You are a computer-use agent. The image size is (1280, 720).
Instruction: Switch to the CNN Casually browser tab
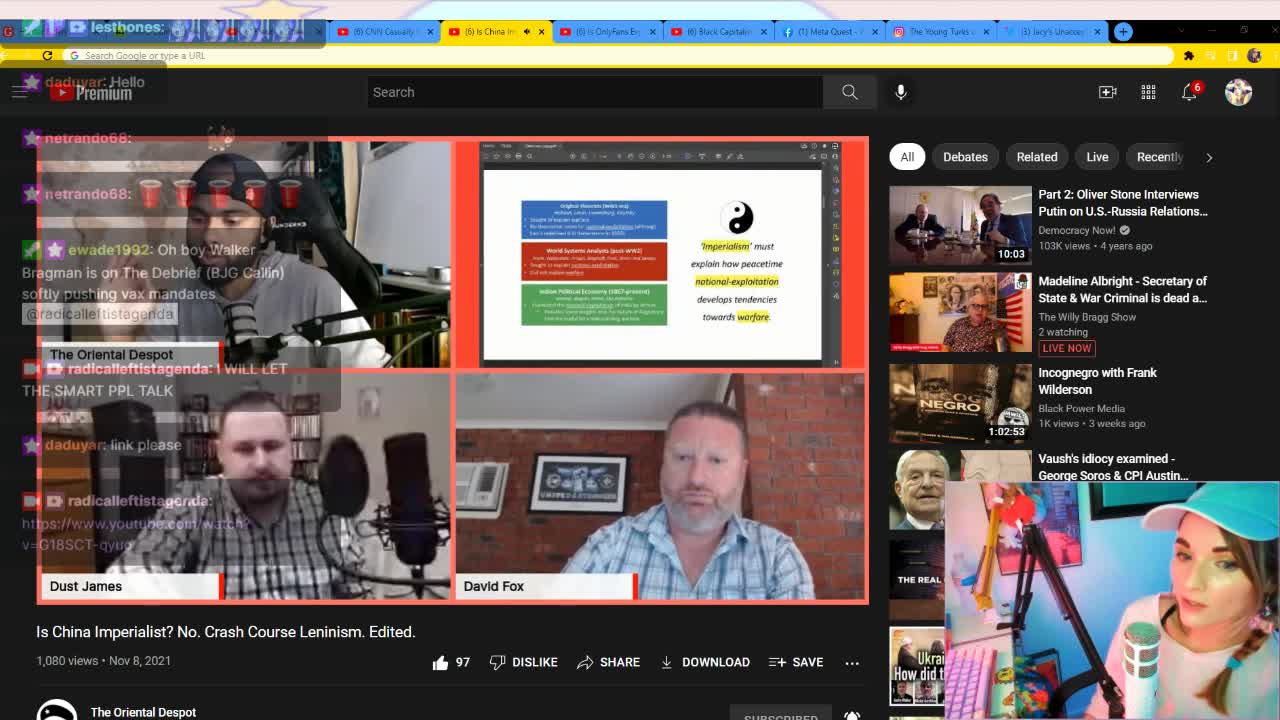[x=384, y=31]
